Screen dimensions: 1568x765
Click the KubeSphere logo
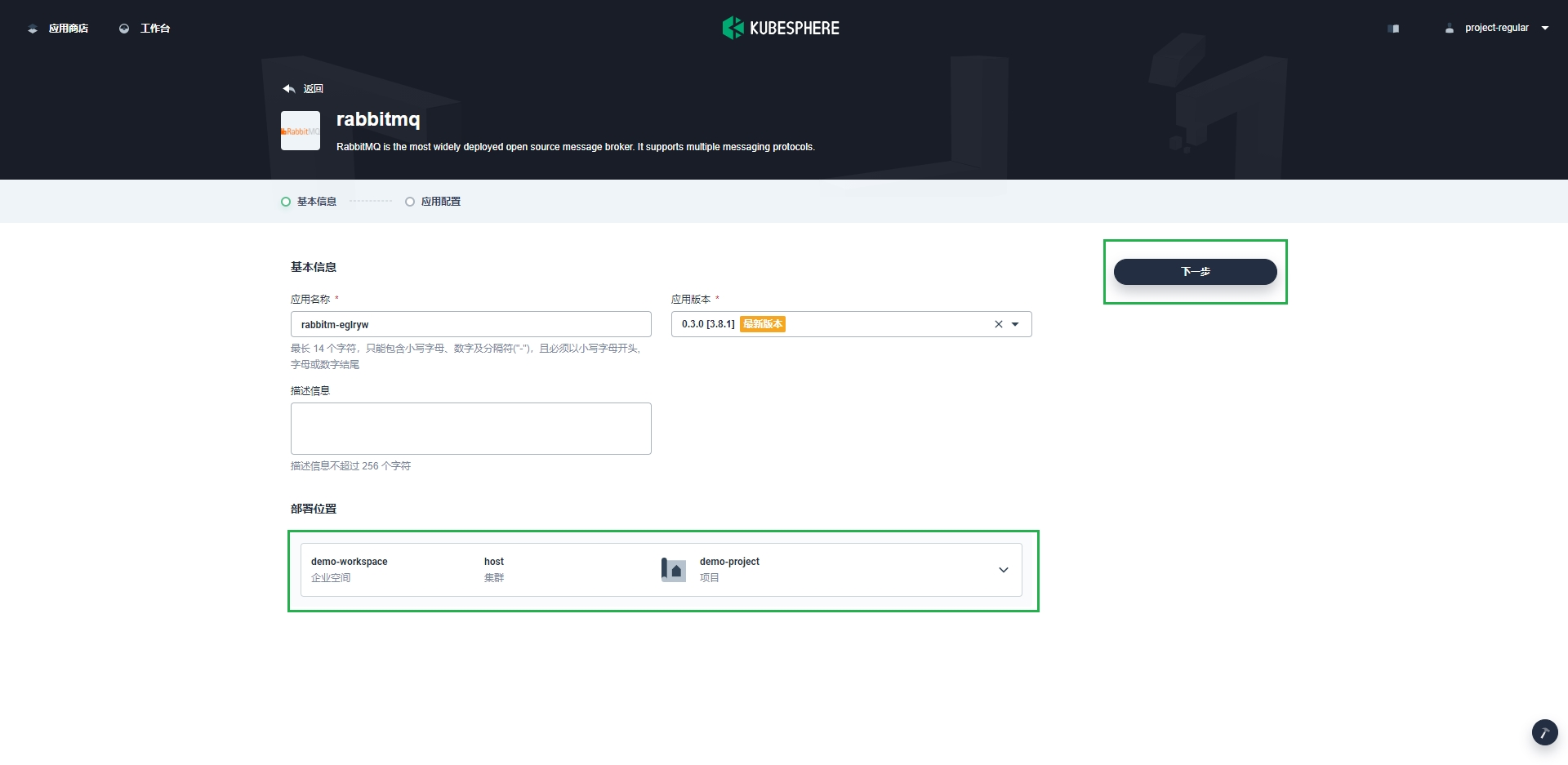(781, 28)
